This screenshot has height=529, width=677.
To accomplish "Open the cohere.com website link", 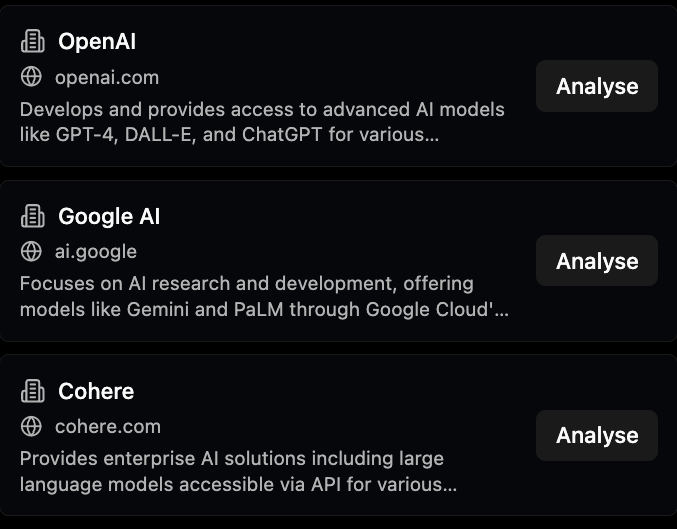I will coord(108,426).
